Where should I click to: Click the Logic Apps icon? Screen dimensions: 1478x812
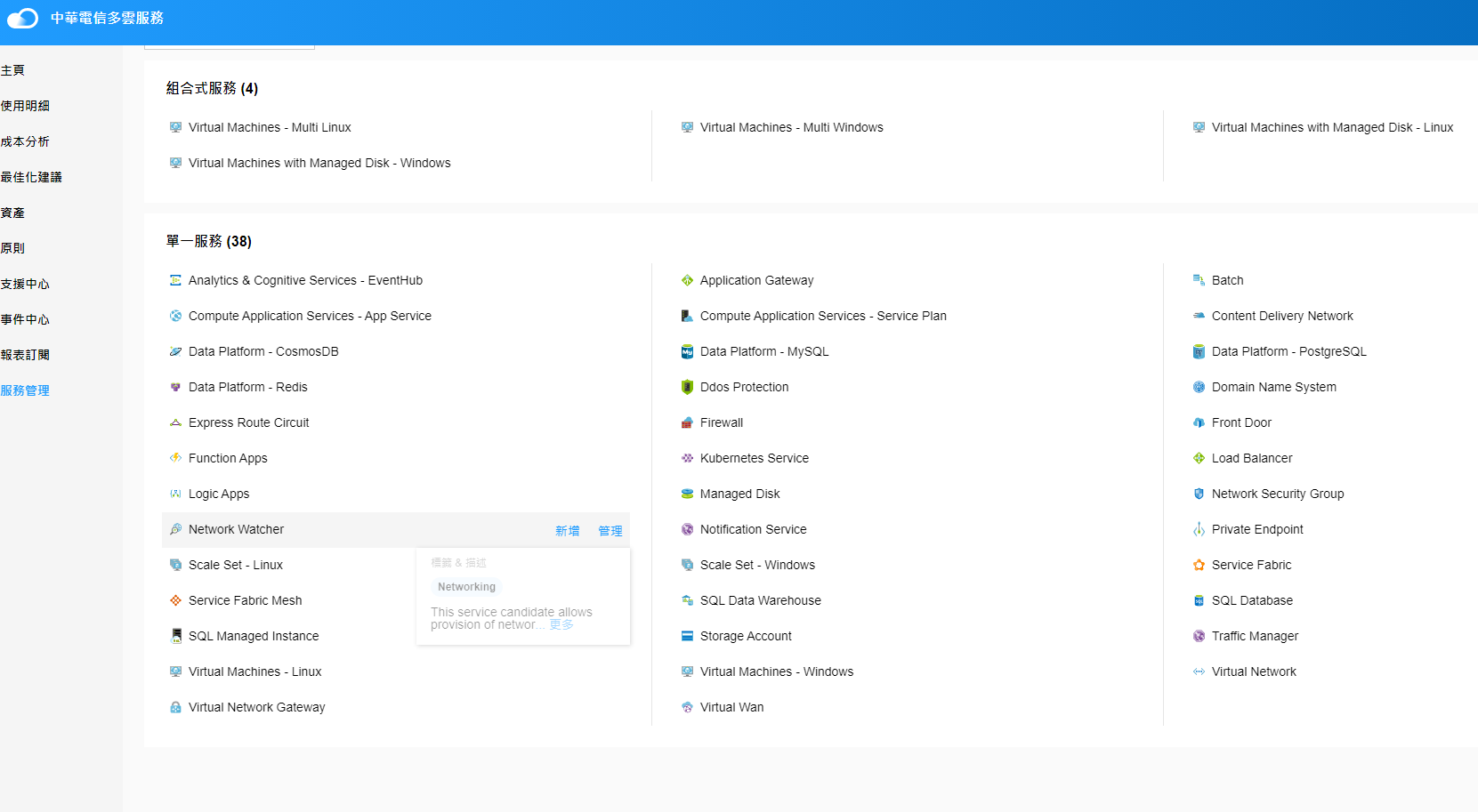click(x=175, y=494)
